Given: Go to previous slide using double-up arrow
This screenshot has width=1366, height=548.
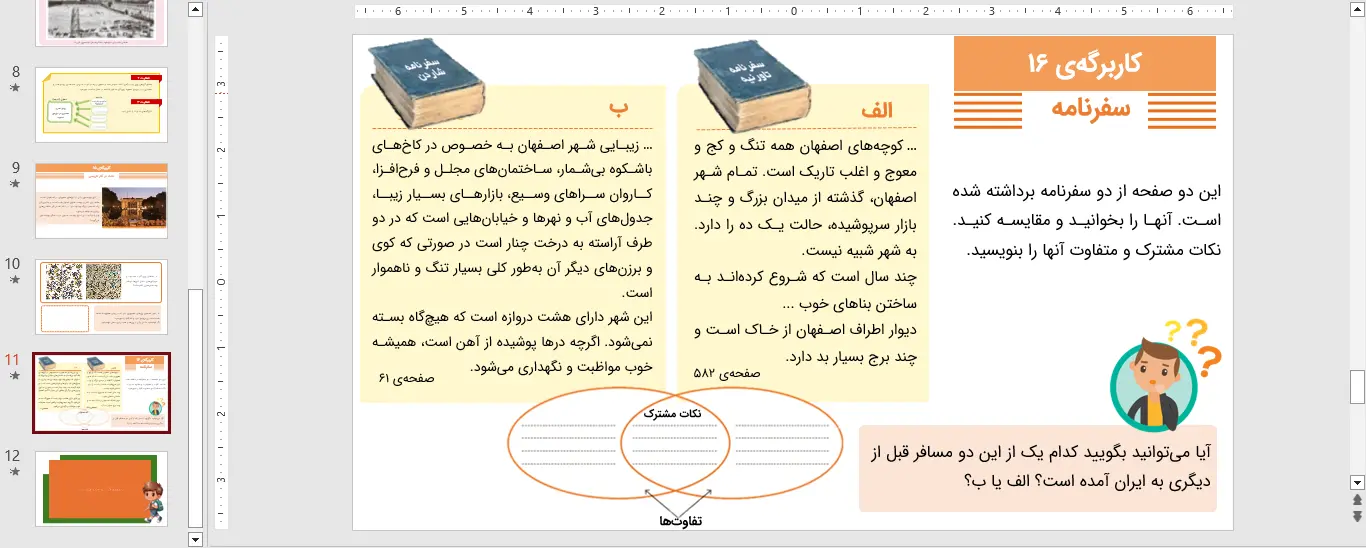Looking at the screenshot, I should pyautogui.click(x=1357, y=500).
